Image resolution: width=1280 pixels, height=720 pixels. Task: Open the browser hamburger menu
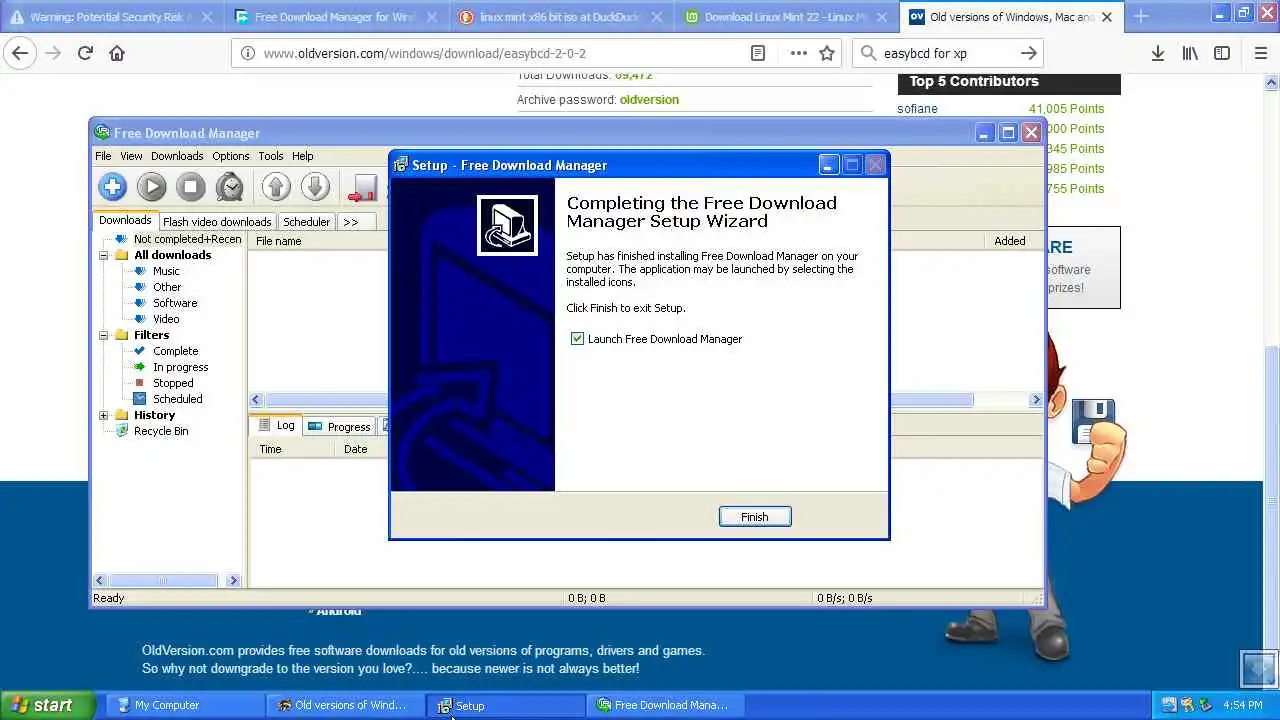pos(1261,53)
